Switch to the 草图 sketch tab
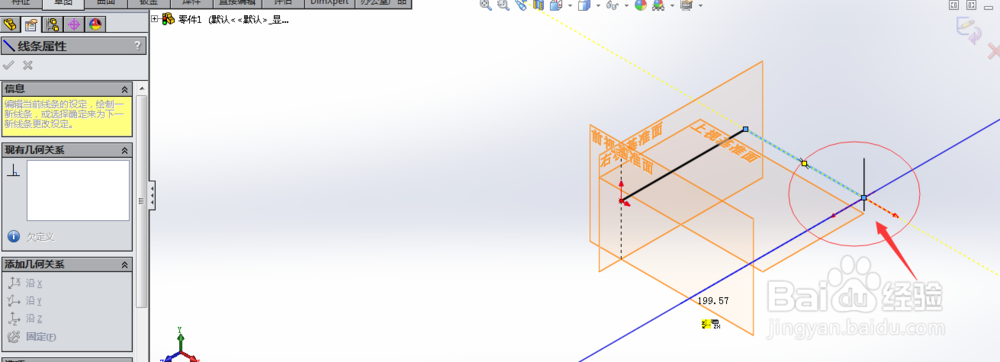This screenshot has width=1000, height=362. pyautogui.click(x=63, y=3)
